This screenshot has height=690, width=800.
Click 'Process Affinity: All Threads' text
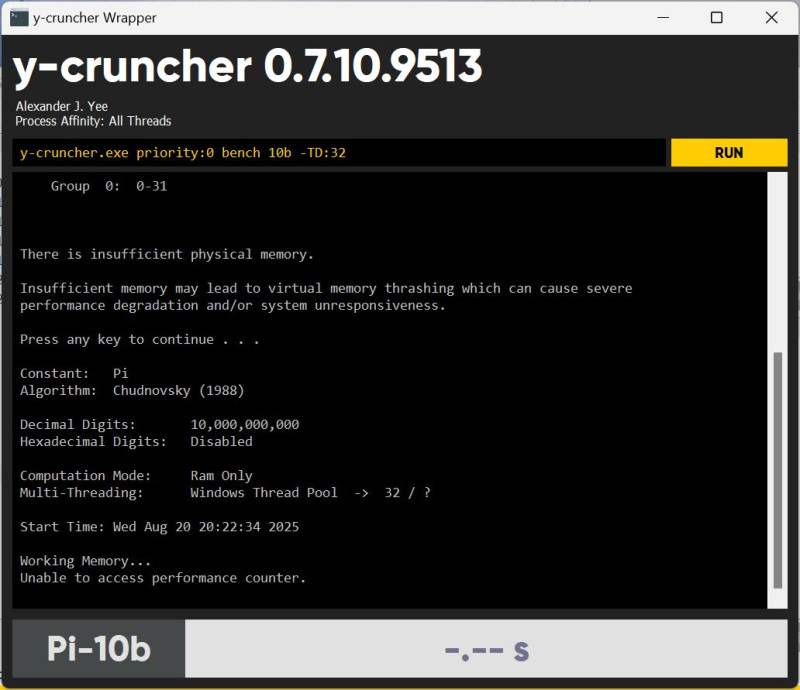tap(93, 121)
